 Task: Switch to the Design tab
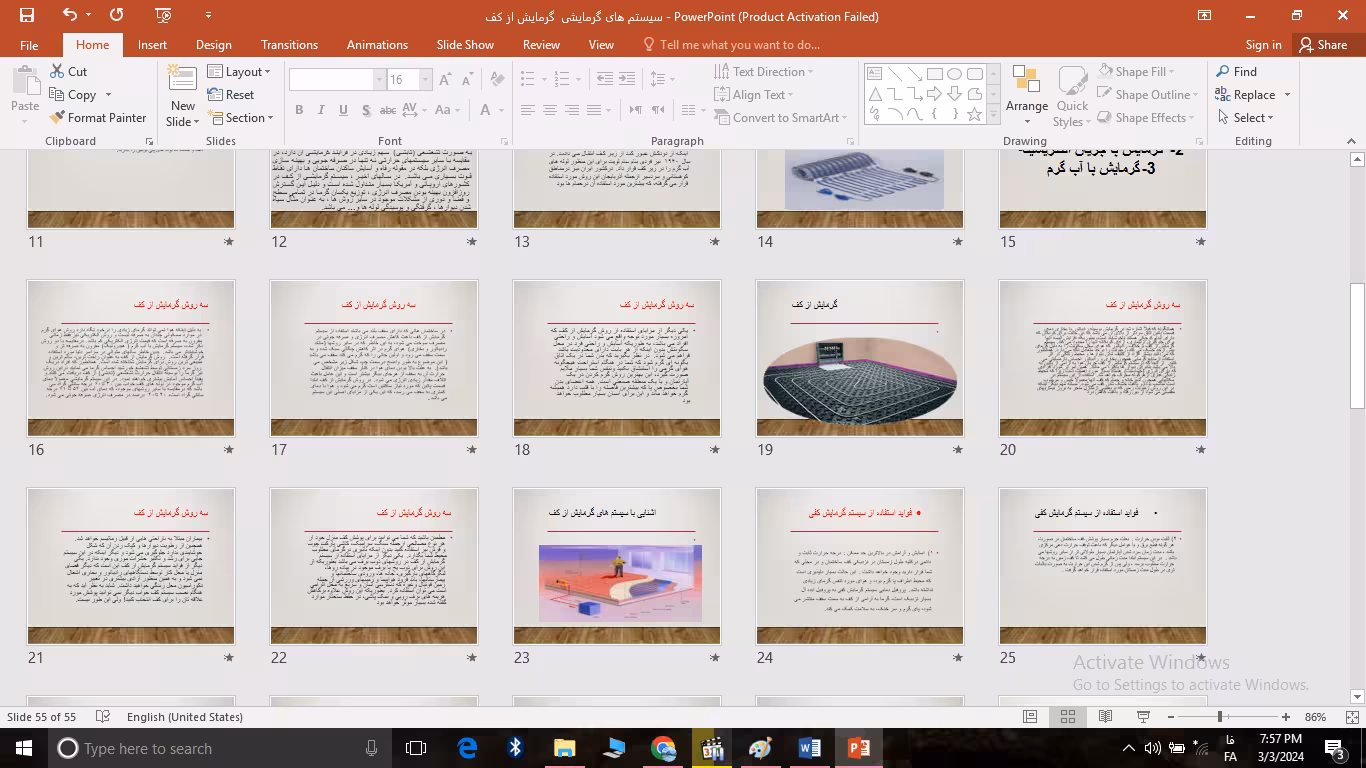coord(213,45)
